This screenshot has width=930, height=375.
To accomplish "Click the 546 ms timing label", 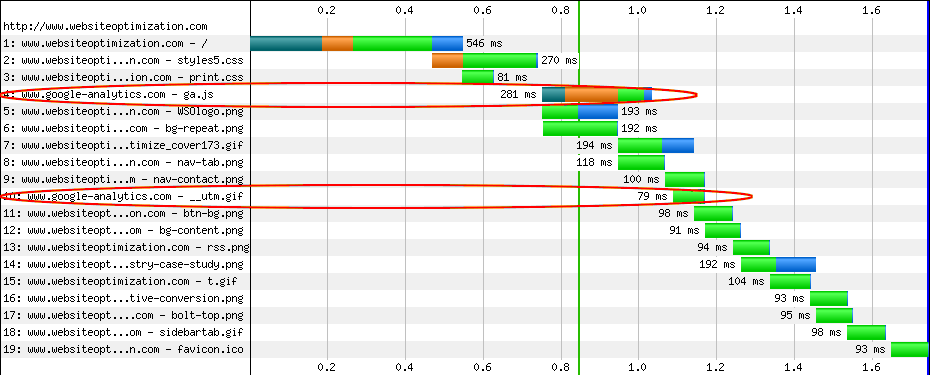I will point(484,43).
